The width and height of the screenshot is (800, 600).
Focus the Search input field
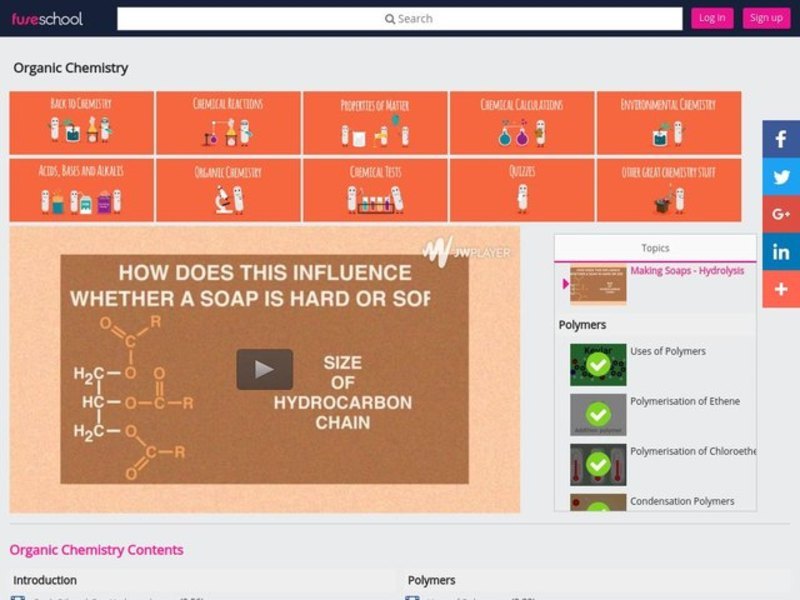399,18
